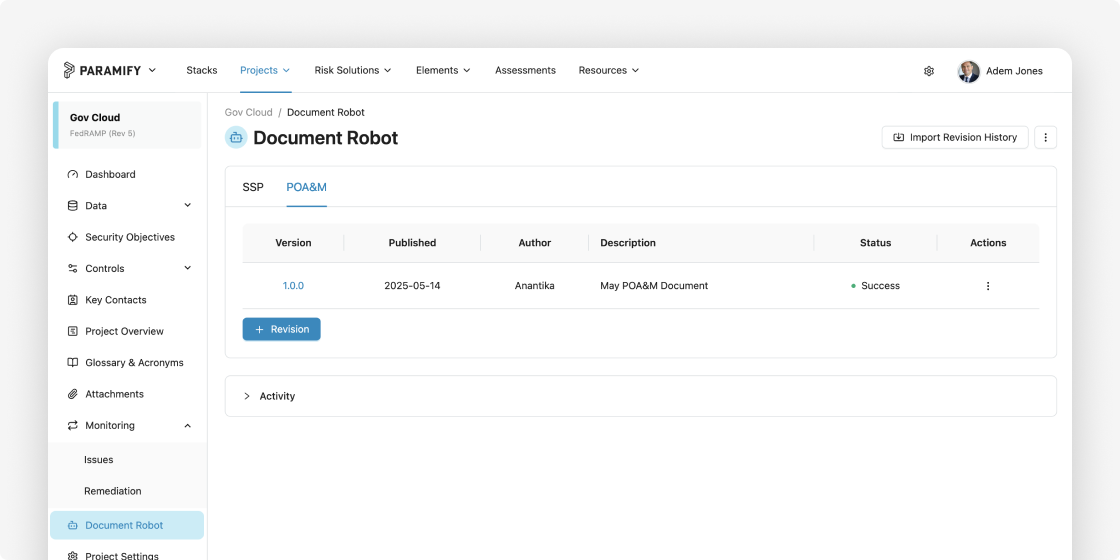Open the Paramify workspace dropdown chevron
This screenshot has height=560, width=1120.
pos(152,70)
